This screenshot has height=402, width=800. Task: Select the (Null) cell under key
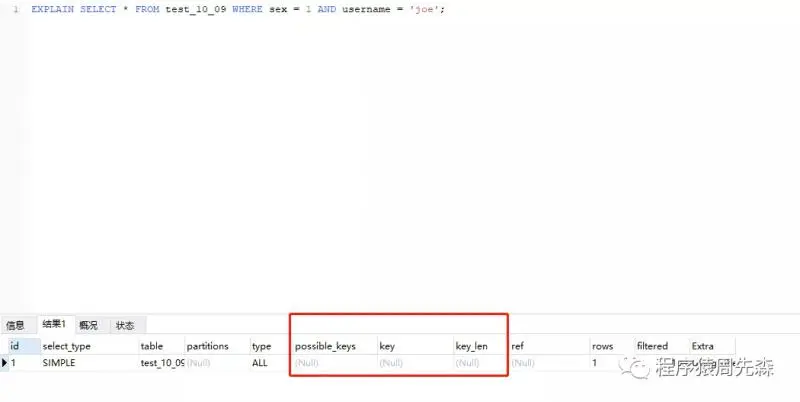click(x=415, y=363)
